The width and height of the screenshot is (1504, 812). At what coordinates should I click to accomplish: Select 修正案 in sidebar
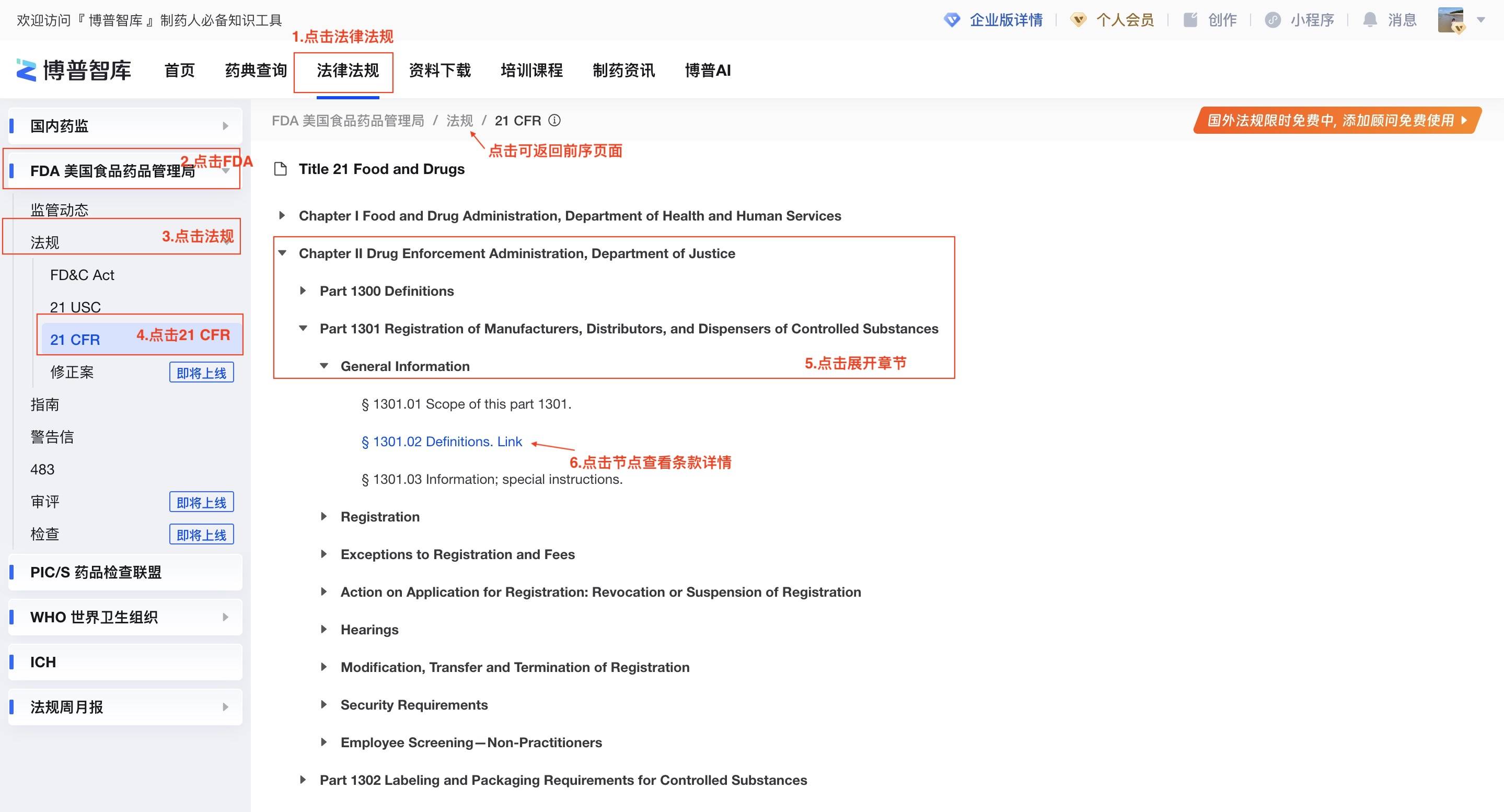pos(72,372)
